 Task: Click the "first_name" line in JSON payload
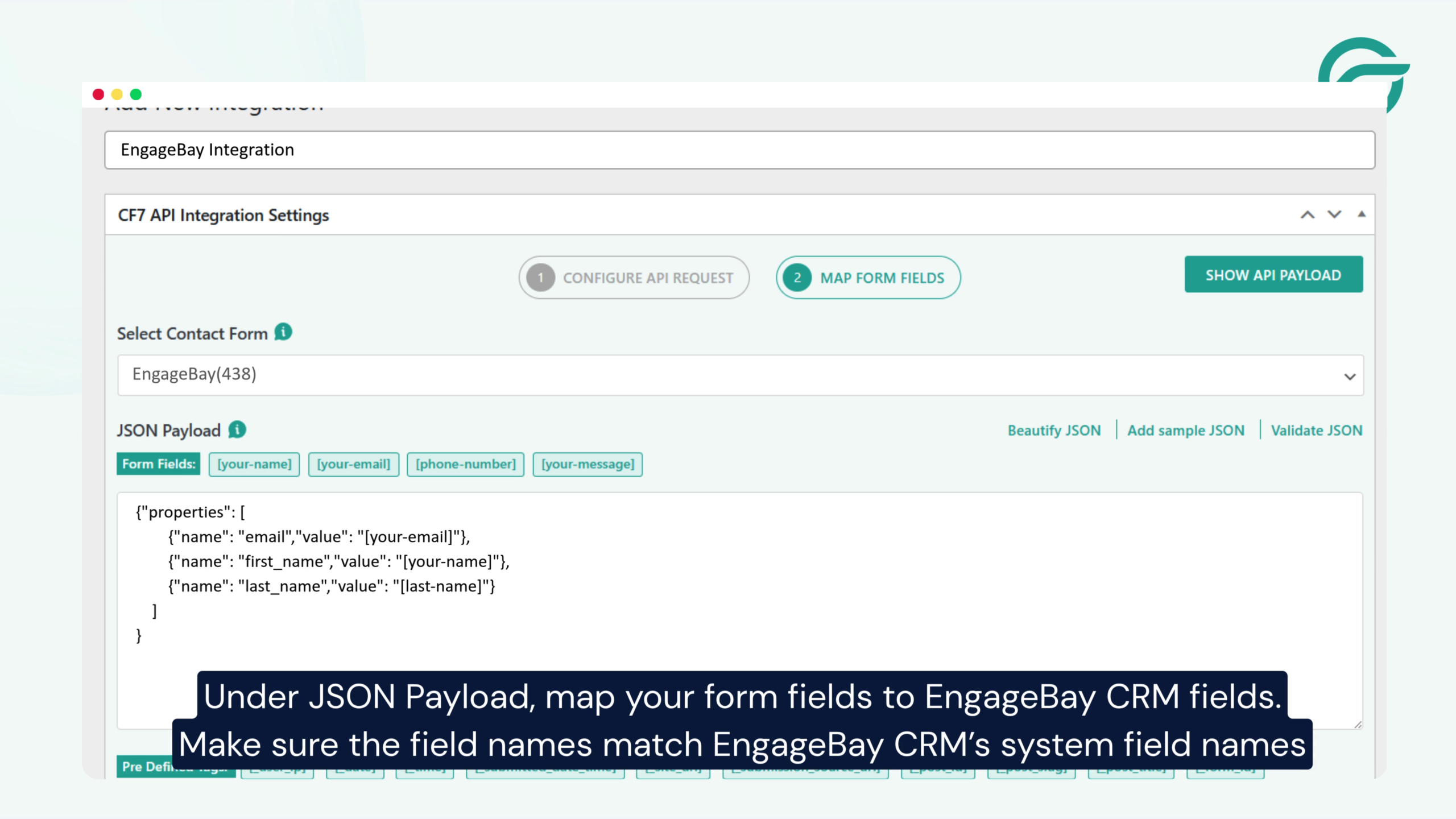pos(338,562)
